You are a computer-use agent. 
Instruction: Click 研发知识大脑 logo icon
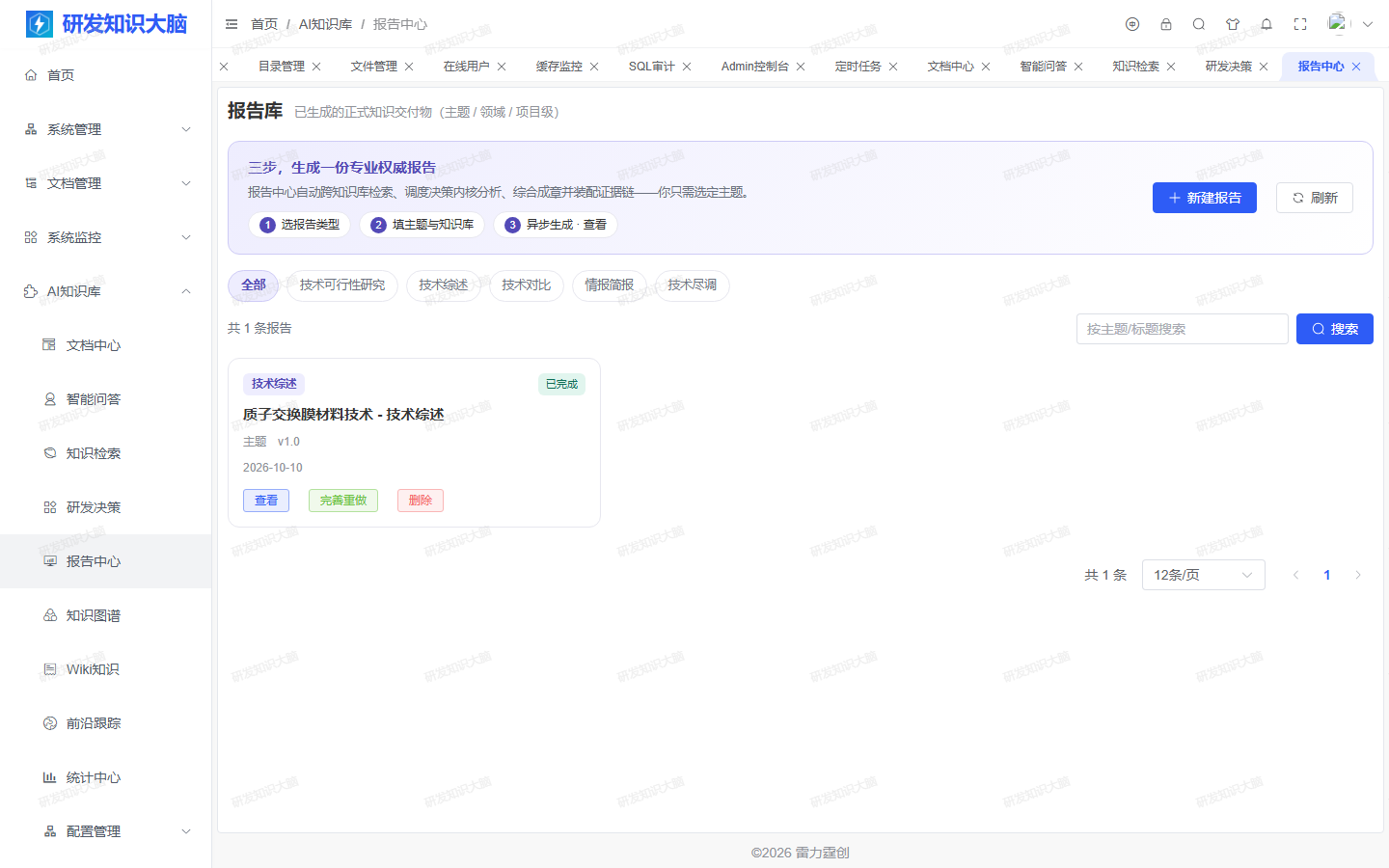40,24
